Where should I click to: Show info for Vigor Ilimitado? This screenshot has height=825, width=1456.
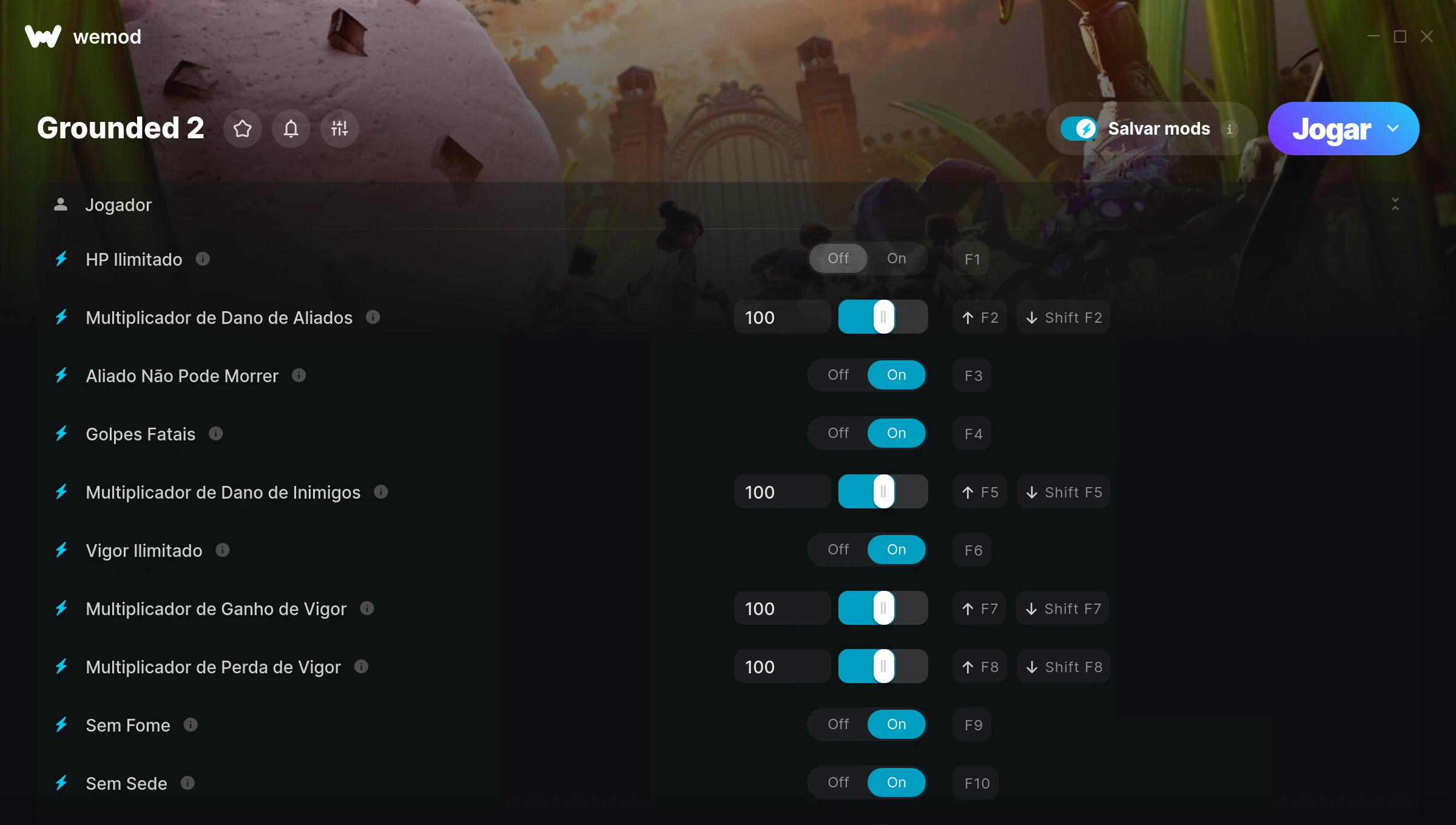click(x=223, y=550)
